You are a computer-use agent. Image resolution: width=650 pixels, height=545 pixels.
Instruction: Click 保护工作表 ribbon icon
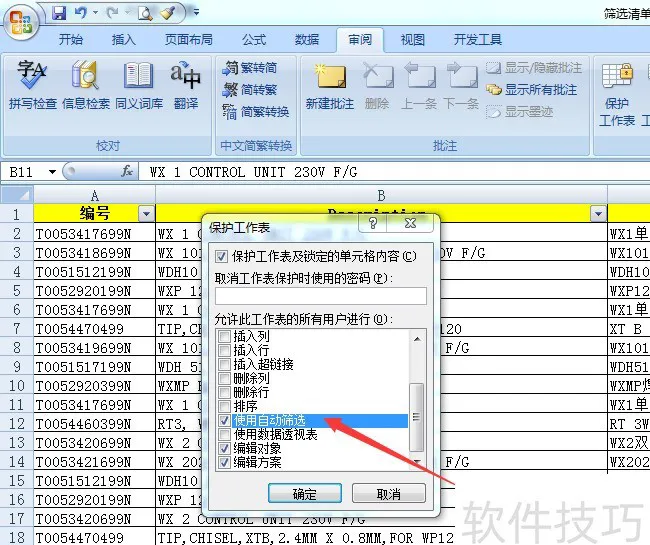[617, 94]
